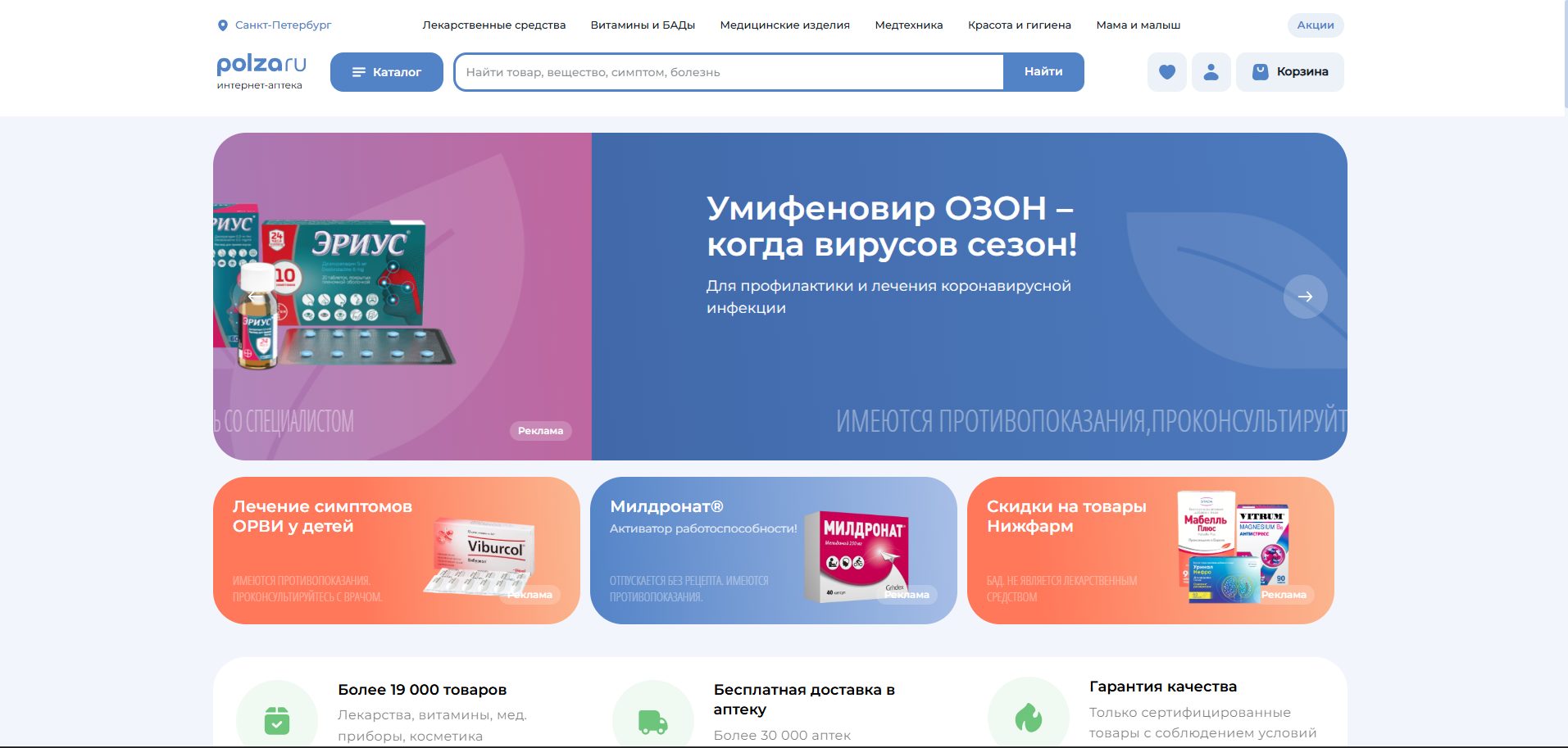Screen dimensions: 1568x748
Task: Open city selector Санкт-Петербург
Action: pyautogui.click(x=283, y=25)
